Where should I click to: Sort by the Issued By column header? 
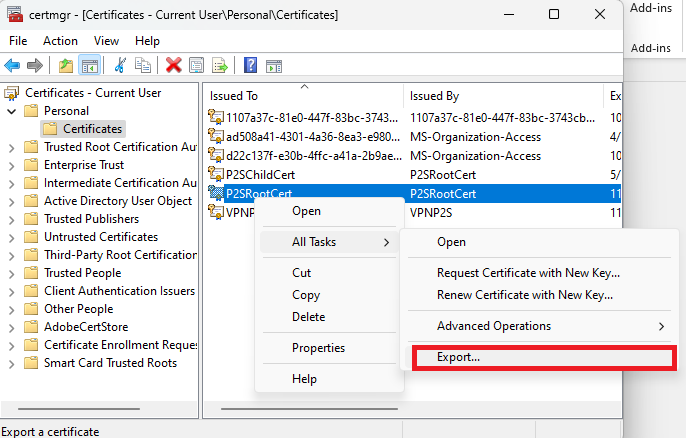coord(434,96)
